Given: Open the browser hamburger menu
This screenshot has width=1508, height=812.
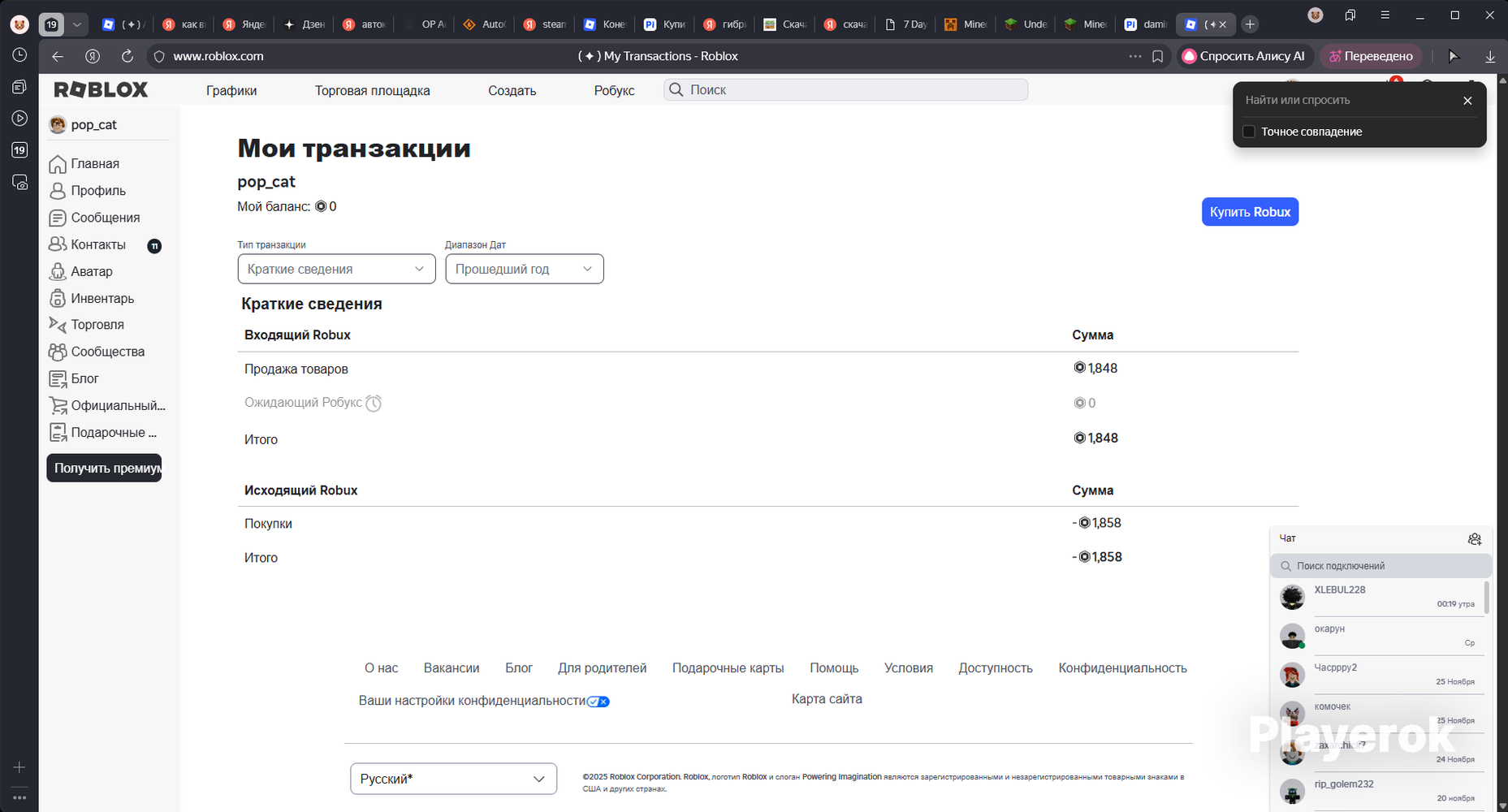Looking at the screenshot, I should (x=1385, y=15).
